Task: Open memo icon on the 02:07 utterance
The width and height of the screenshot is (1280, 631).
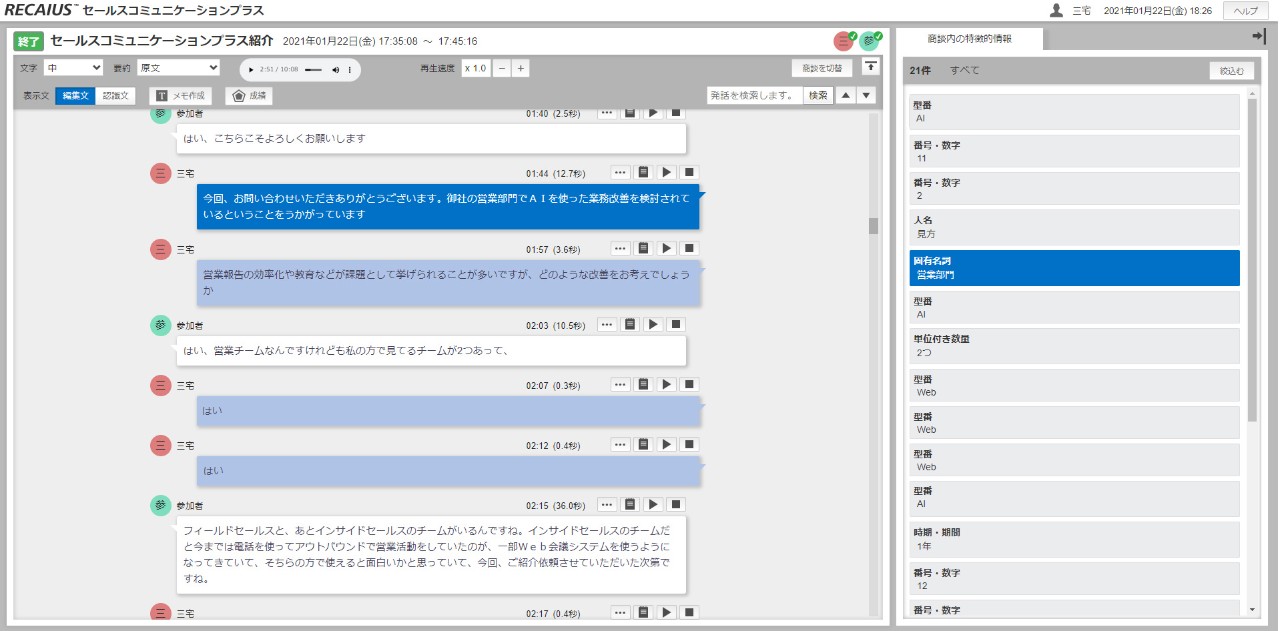Action: (x=644, y=384)
